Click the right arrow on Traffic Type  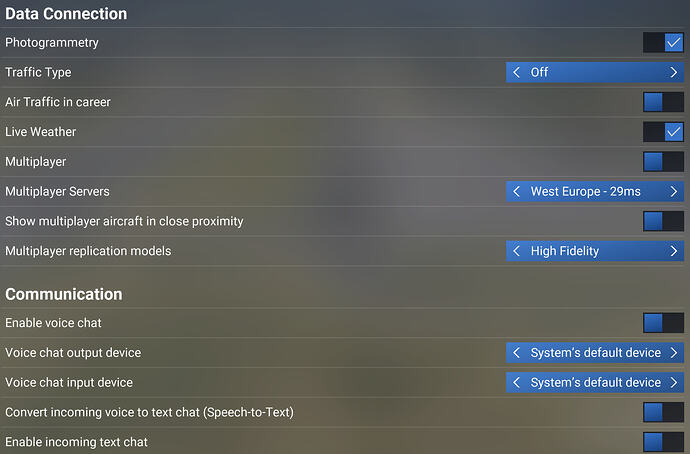click(x=674, y=72)
